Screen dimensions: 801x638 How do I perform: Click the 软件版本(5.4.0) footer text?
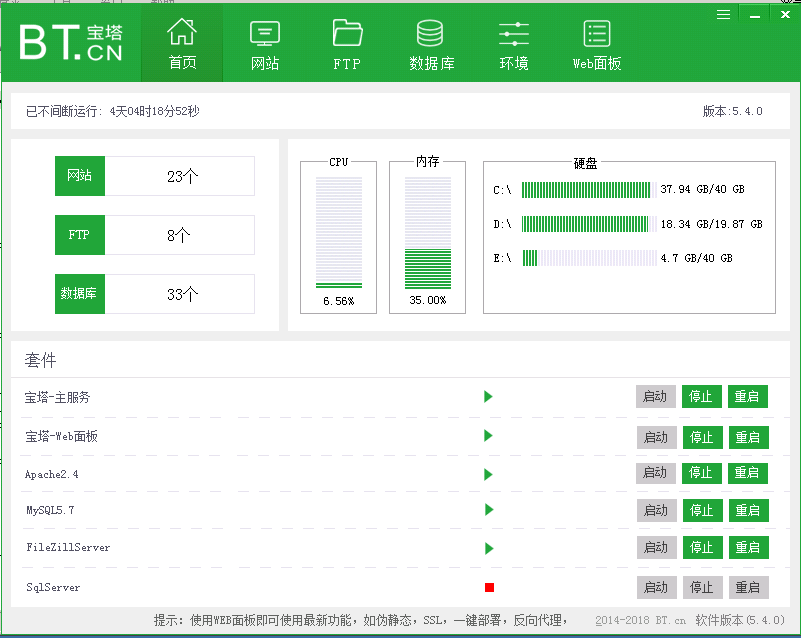(740, 620)
